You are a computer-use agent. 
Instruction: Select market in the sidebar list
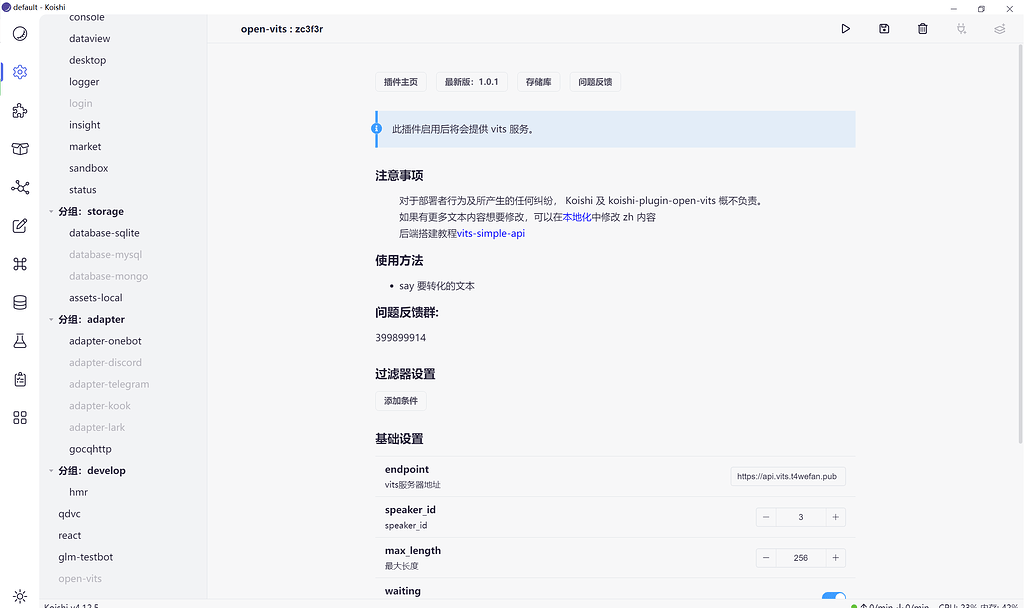(x=85, y=146)
